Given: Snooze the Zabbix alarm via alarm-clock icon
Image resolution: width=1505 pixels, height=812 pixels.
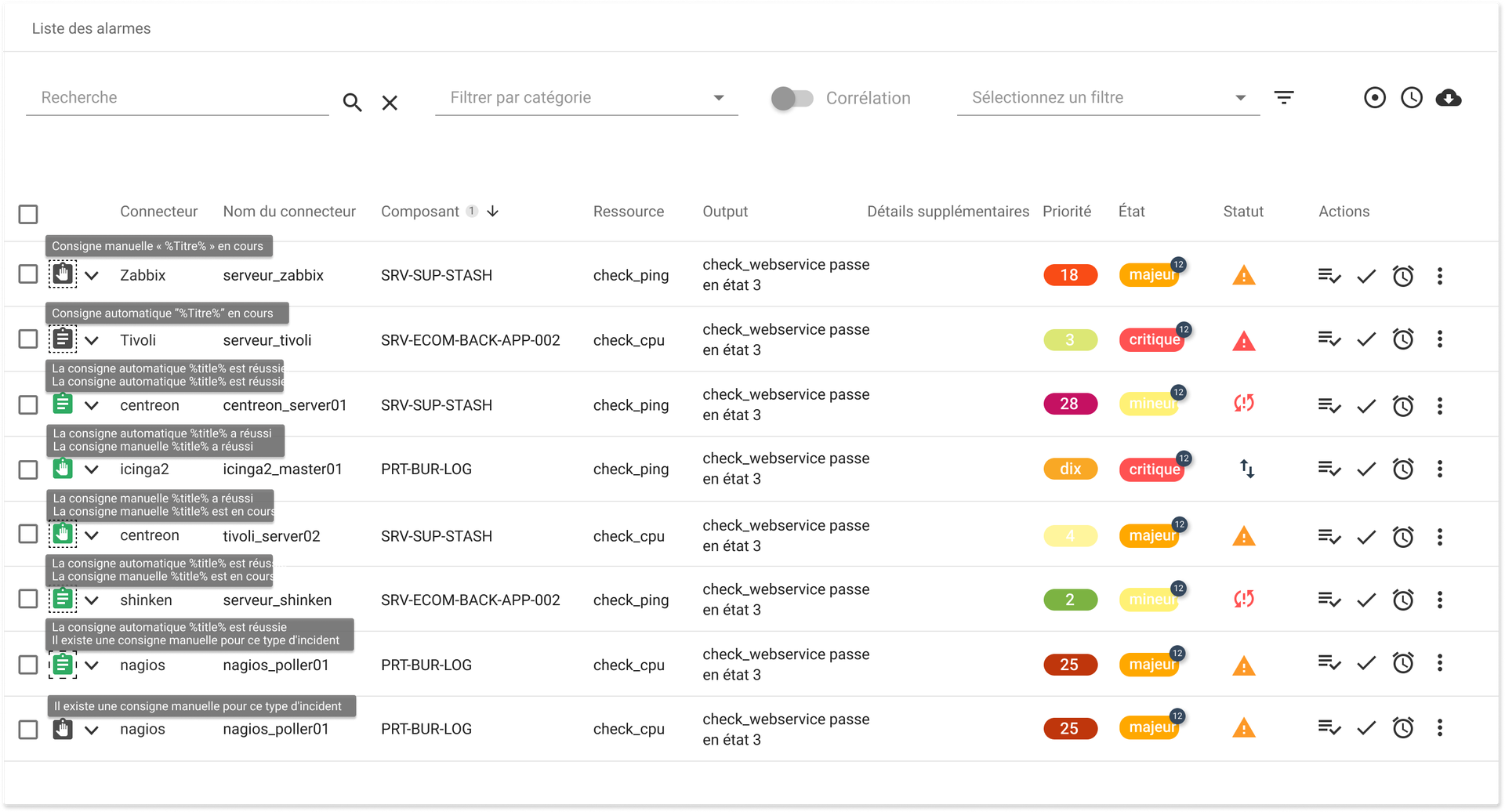Looking at the screenshot, I should [1403, 276].
